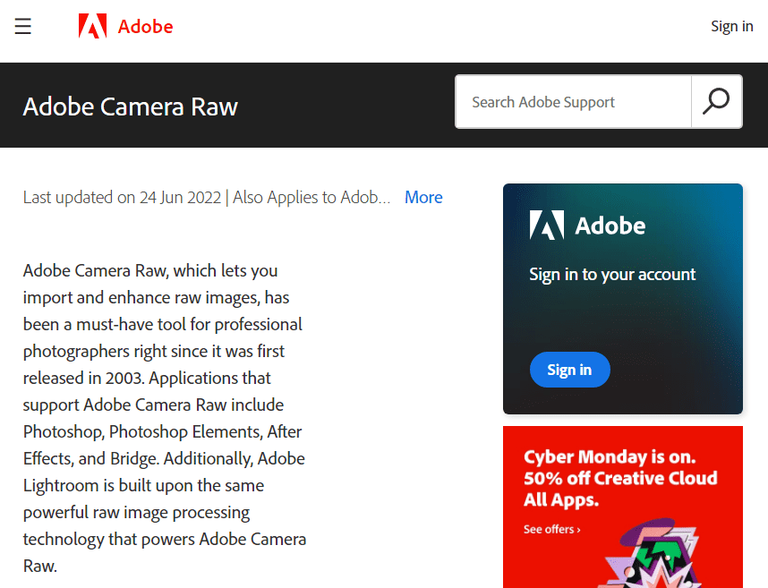Viewport: 768px width, 588px height.
Task: Click the red Adobe logo icon in the header
Action: pyautogui.click(x=92, y=26)
